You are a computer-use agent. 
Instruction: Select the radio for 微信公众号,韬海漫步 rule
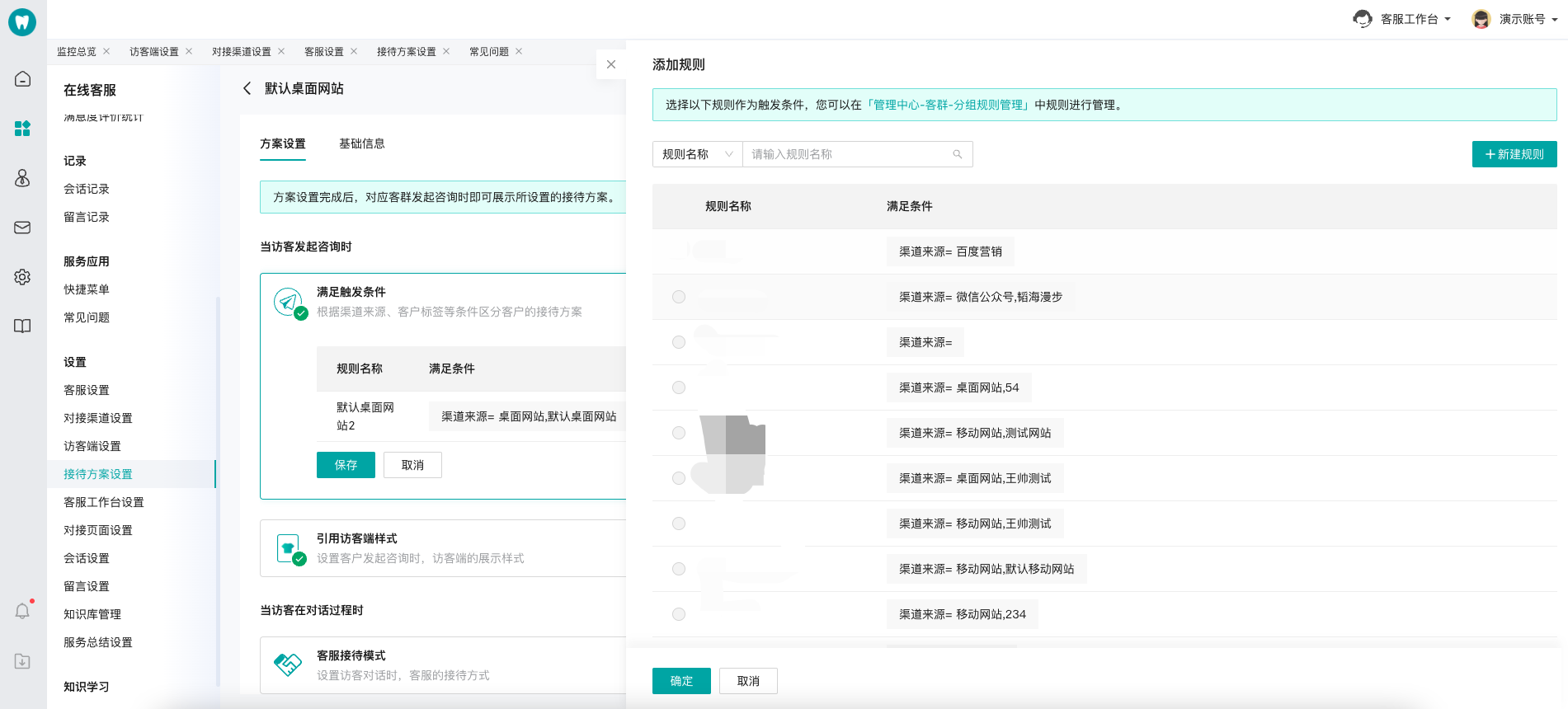679,297
